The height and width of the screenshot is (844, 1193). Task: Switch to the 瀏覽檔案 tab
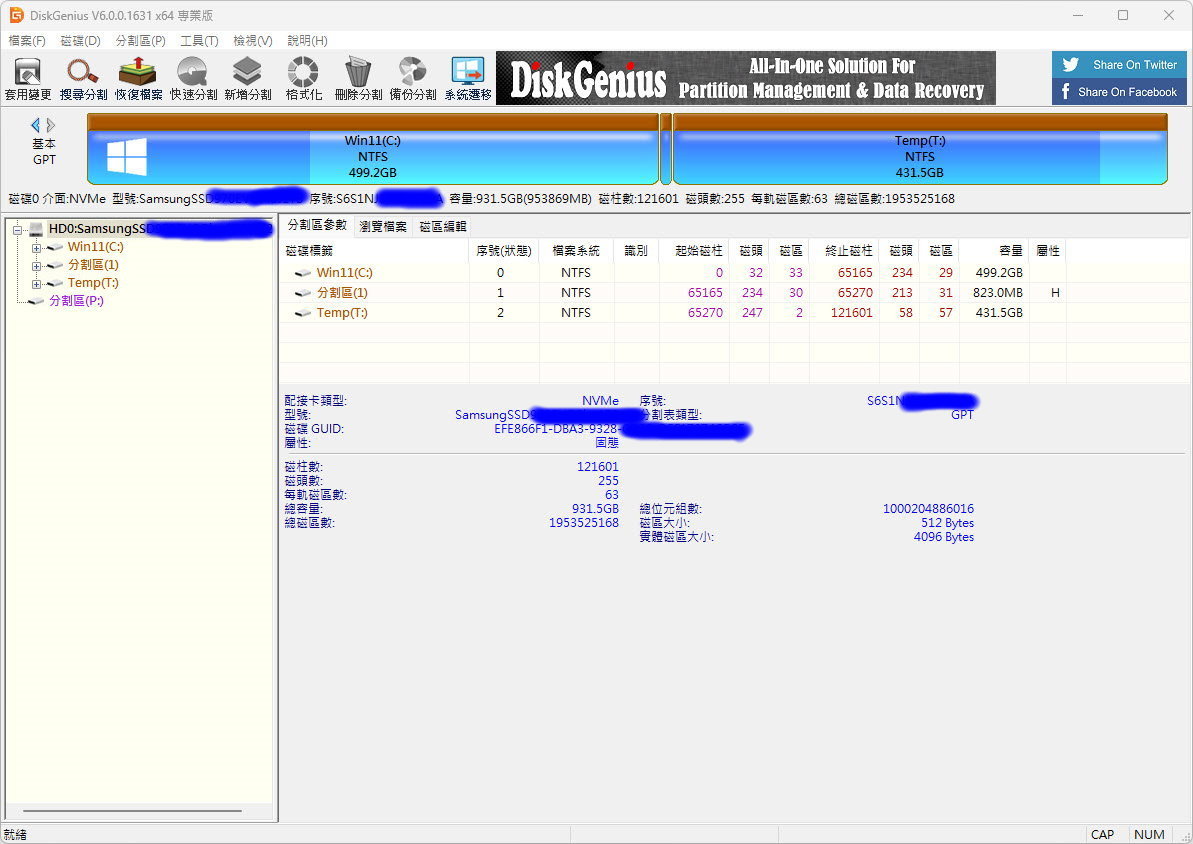[383, 226]
